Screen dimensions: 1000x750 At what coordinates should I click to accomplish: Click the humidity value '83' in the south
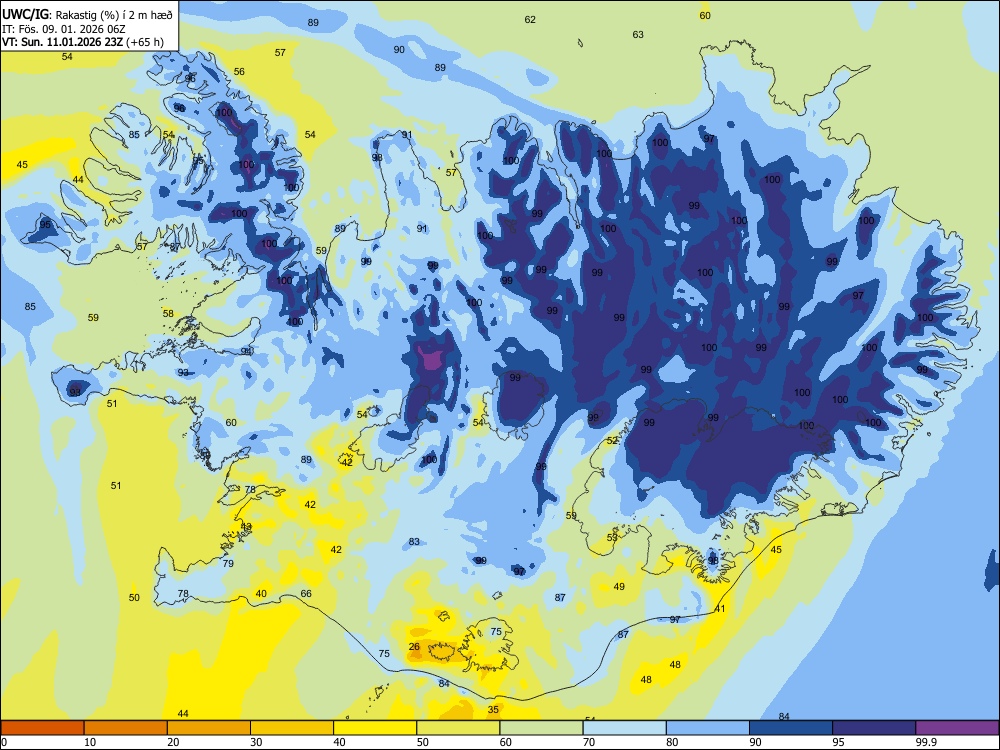415,541
